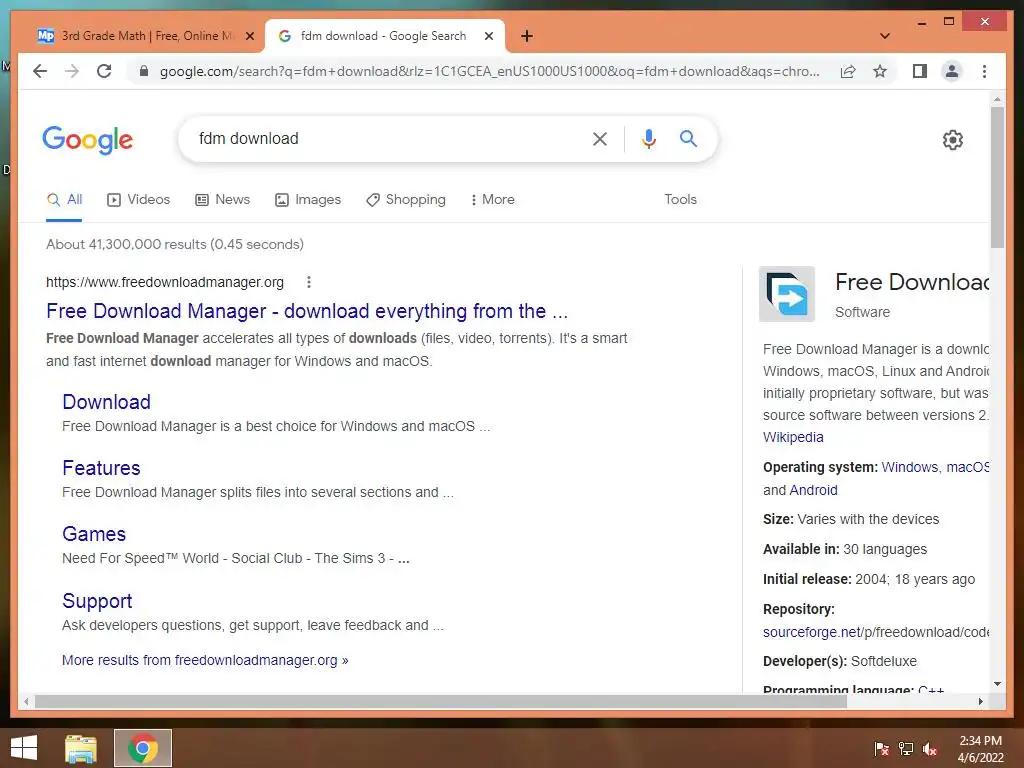Viewport: 1024px width, 768px height.
Task: Click the About 41,300,000 results text
Action: (x=174, y=244)
